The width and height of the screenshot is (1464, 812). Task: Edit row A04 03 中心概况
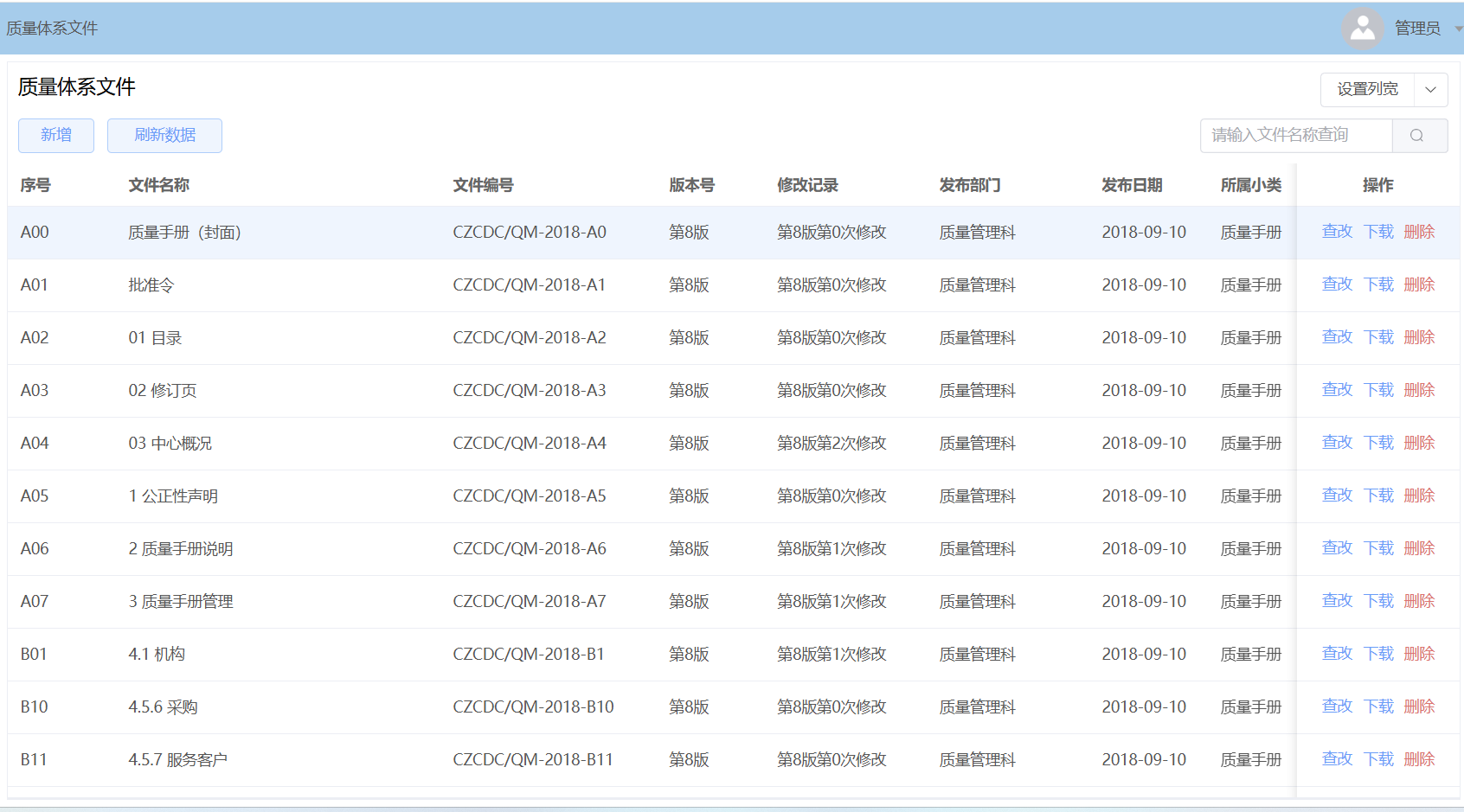[1337, 443]
